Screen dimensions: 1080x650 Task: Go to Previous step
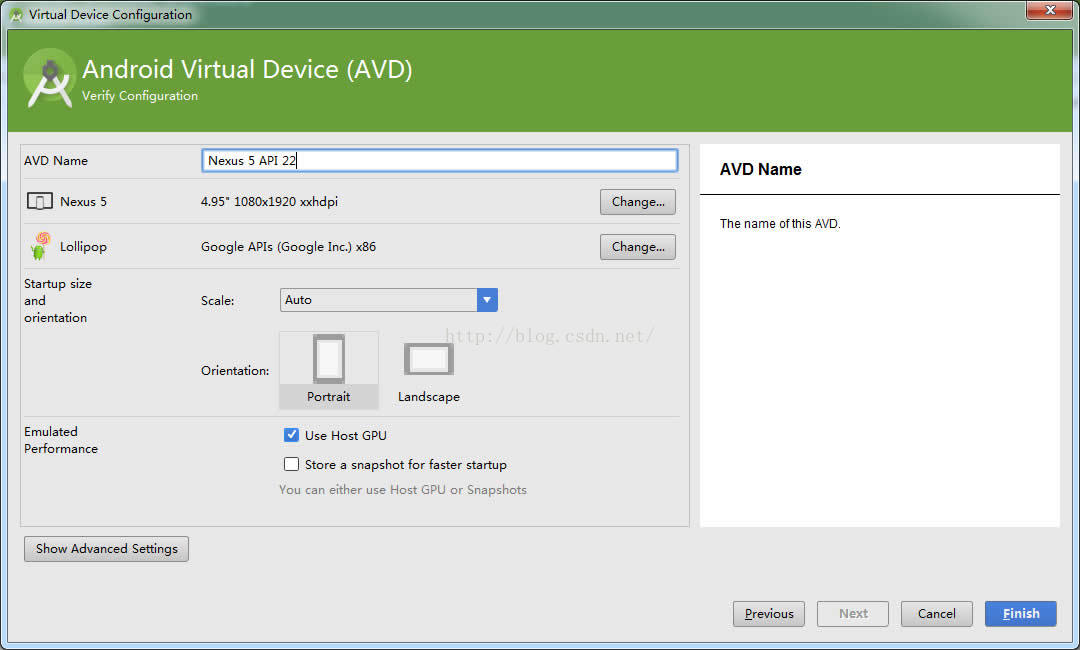(769, 614)
